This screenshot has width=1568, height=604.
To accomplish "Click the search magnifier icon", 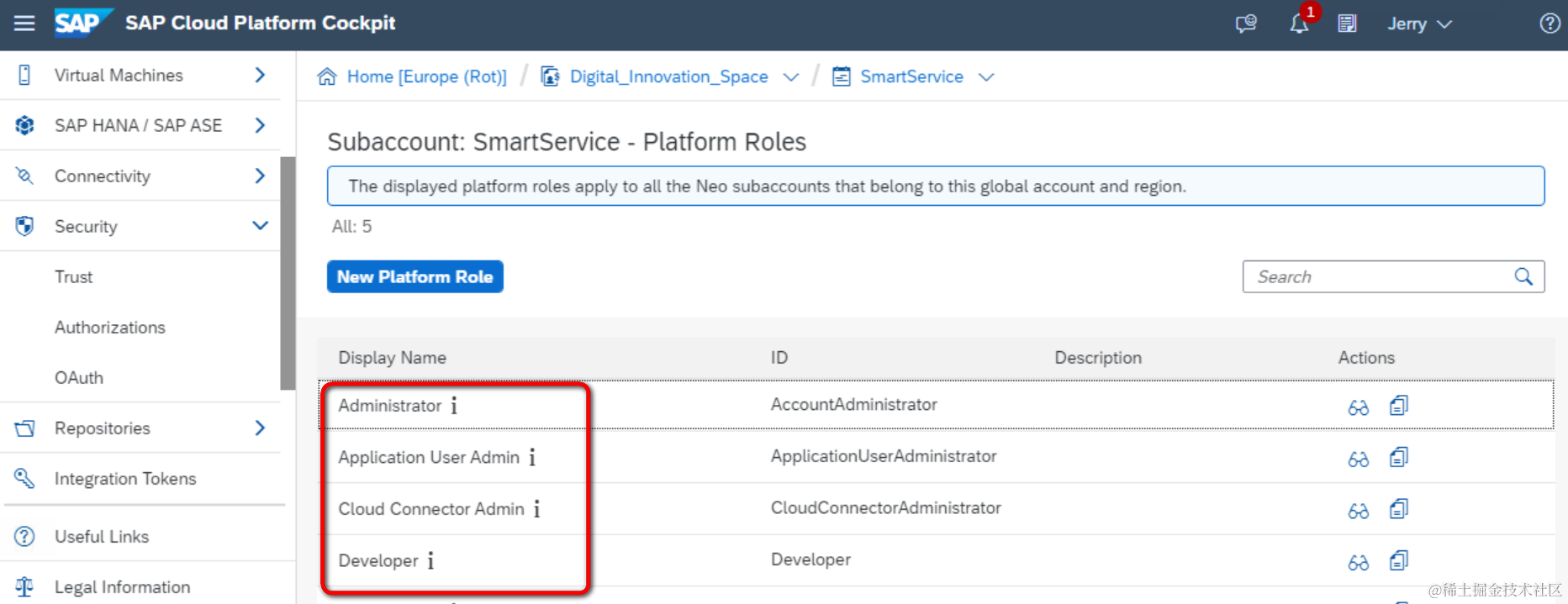I will pyautogui.click(x=1523, y=276).
